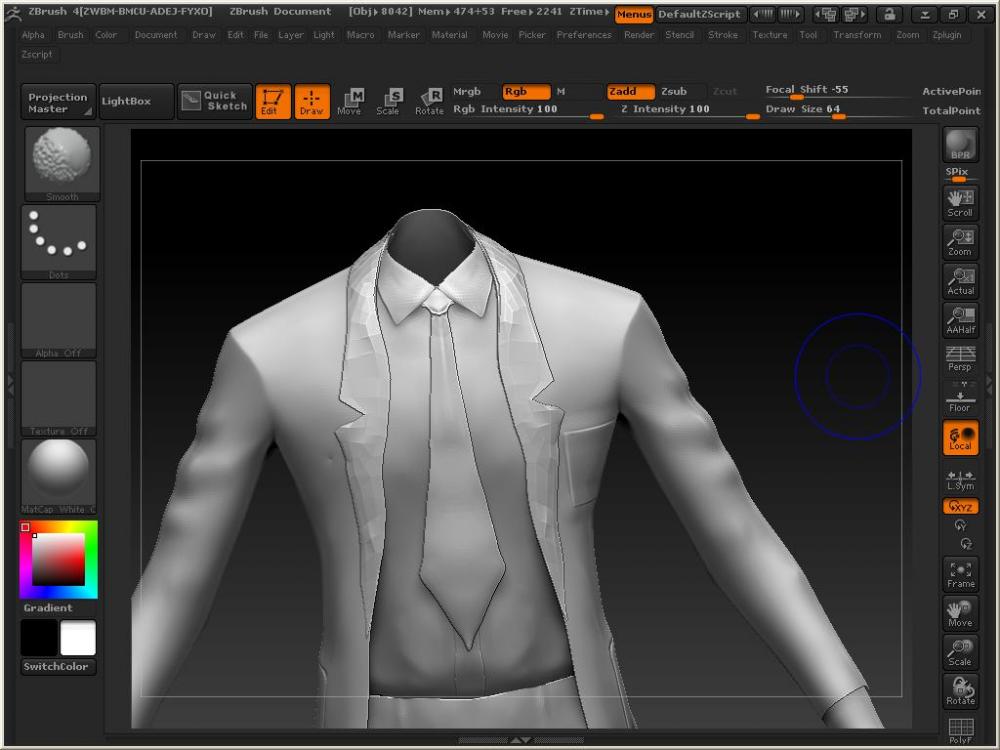
Task: Open the Brush menu
Action: point(70,35)
